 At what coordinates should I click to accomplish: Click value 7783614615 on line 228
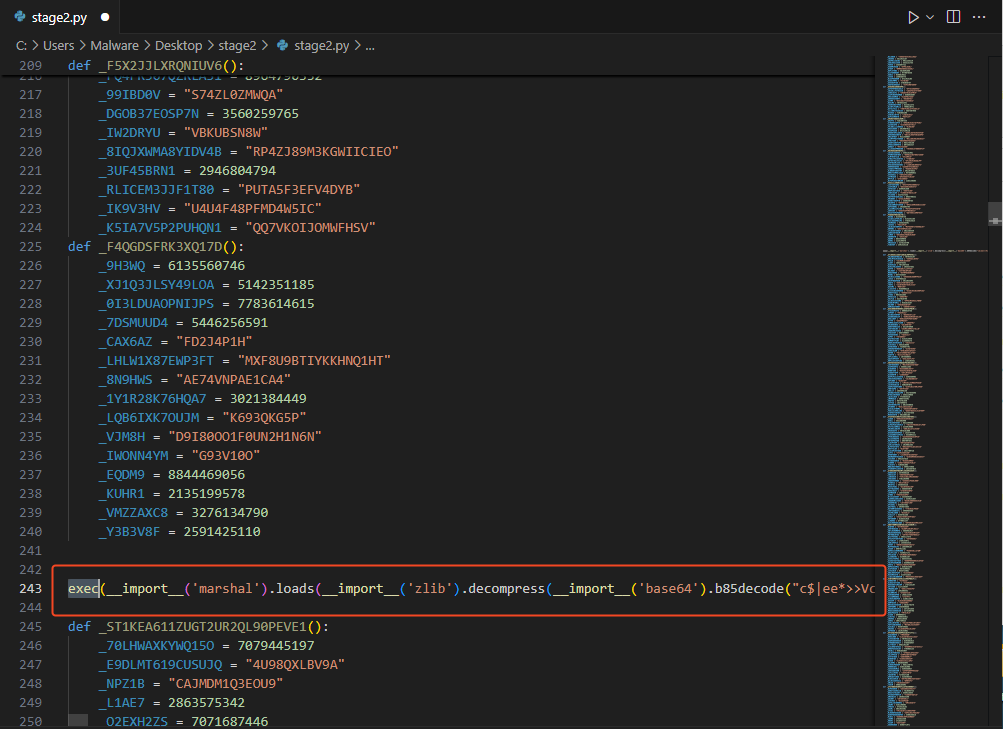coord(276,303)
